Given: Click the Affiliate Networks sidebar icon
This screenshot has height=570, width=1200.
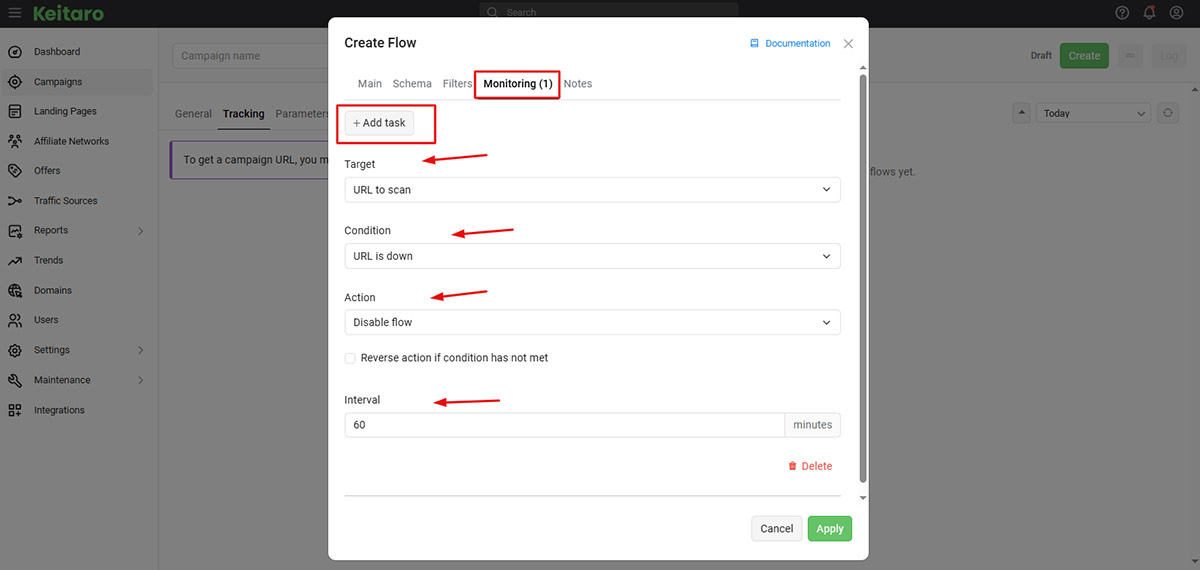Looking at the screenshot, I should tap(15, 141).
